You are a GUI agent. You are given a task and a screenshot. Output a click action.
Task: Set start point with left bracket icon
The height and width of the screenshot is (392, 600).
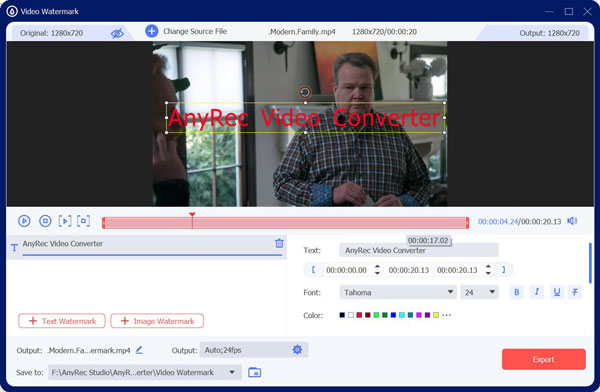pos(313,270)
